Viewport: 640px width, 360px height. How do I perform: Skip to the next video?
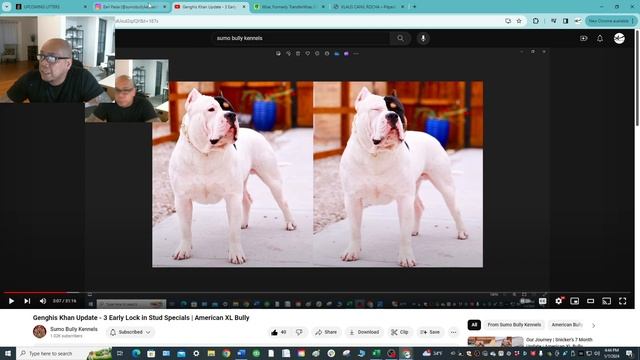point(27,301)
